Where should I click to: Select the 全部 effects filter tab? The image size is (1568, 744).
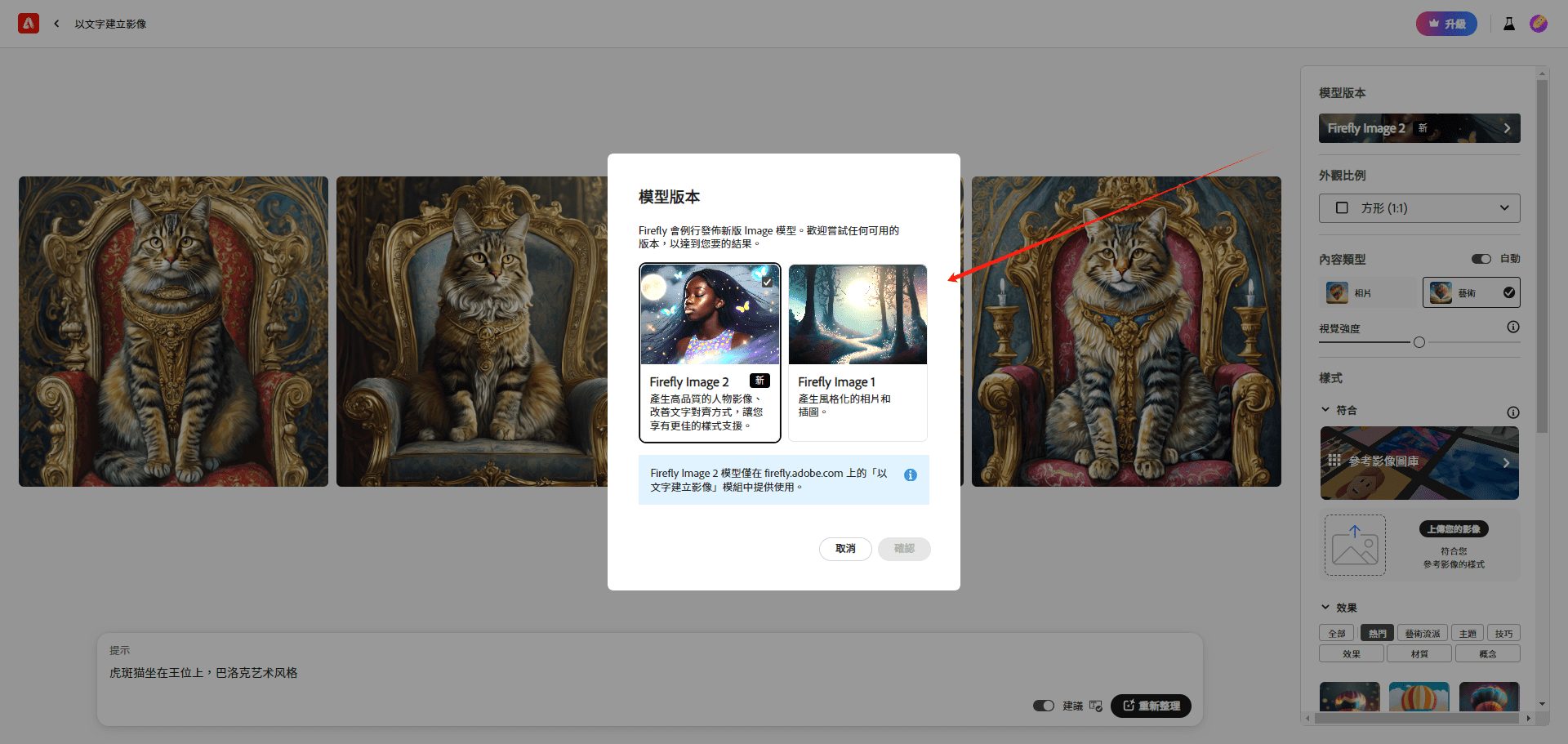click(x=1337, y=633)
